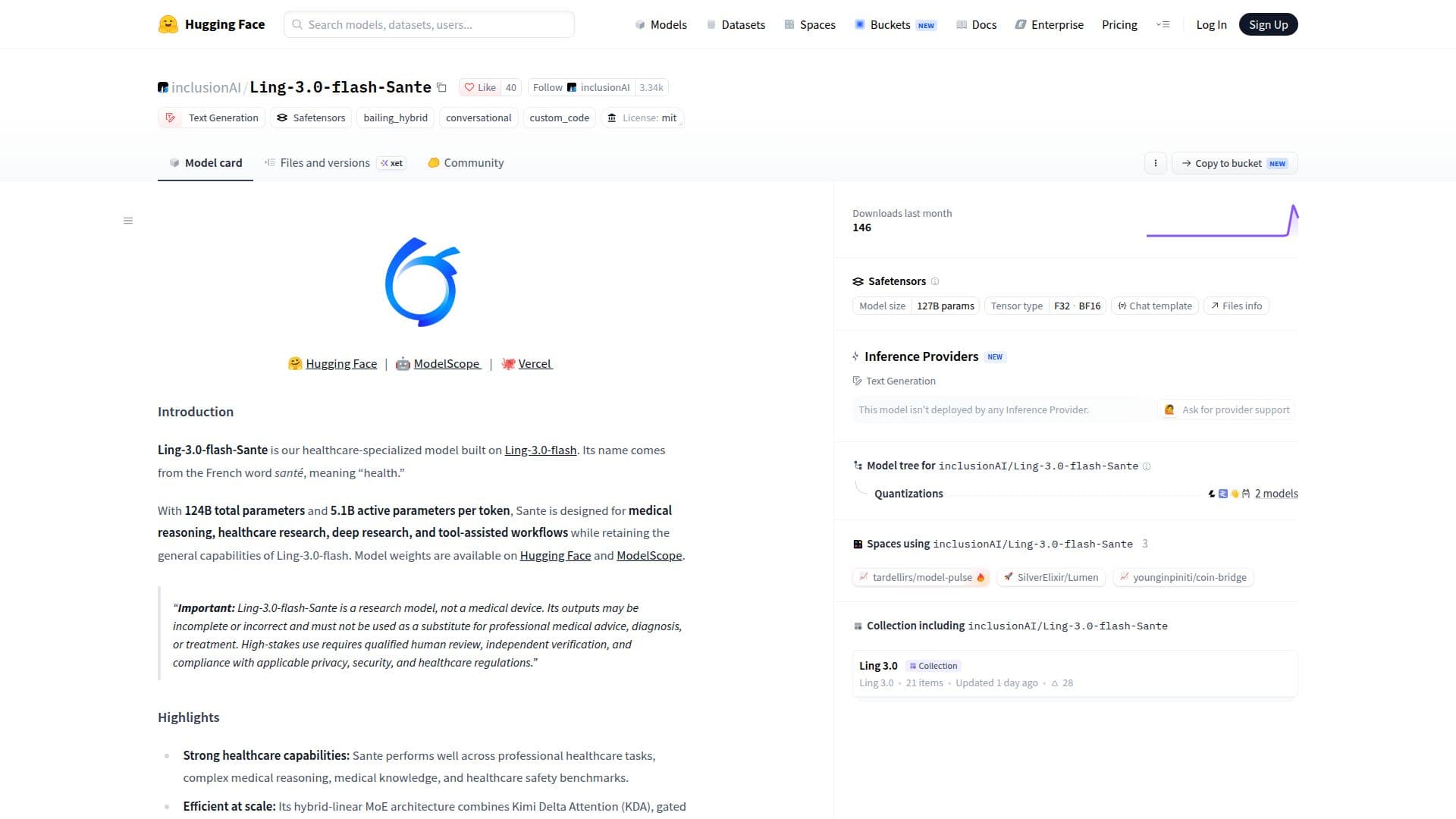Click Ask for provider support
This screenshot has height=819, width=1456.
pyautogui.click(x=1226, y=409)
